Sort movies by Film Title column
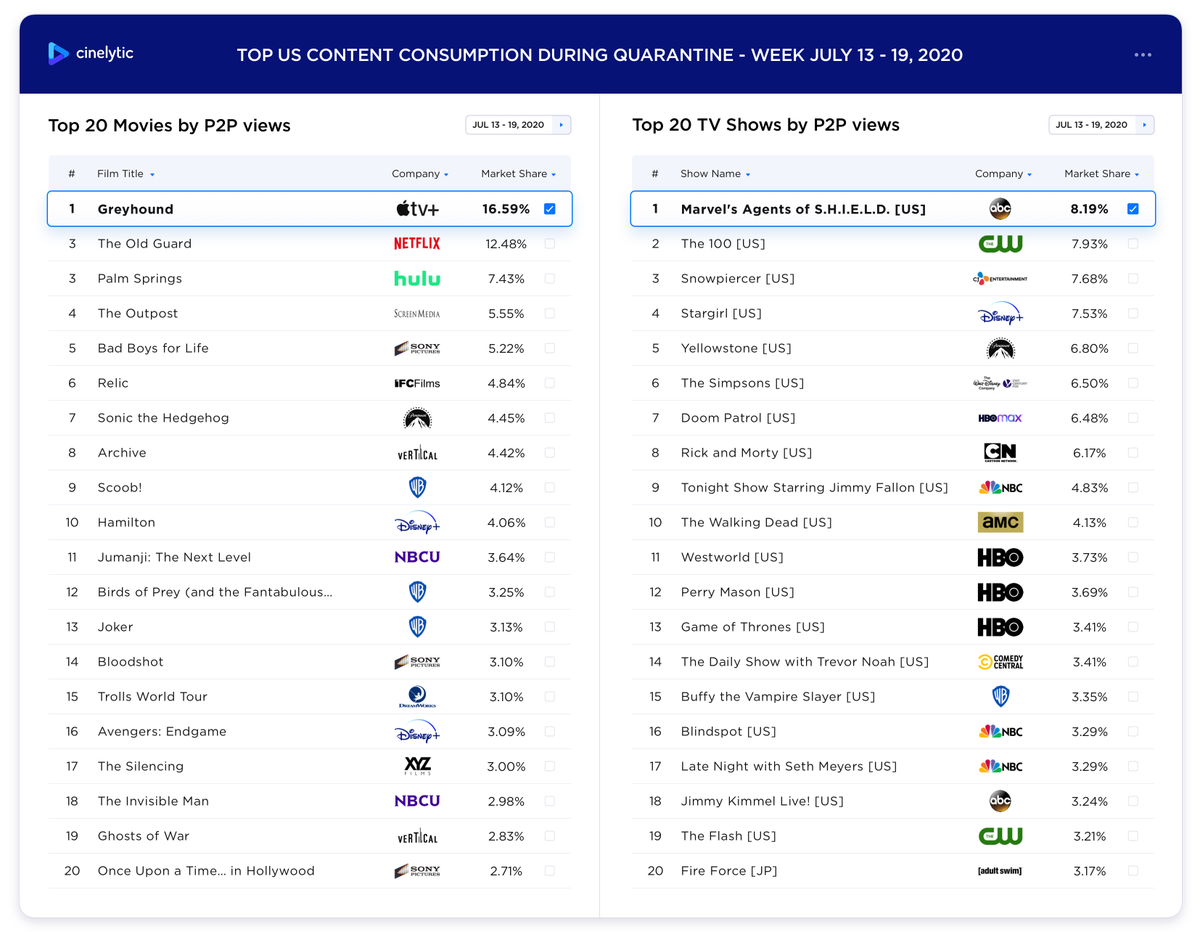The height and width of the screenshot is (932, 1200). [x=126, y=174]
